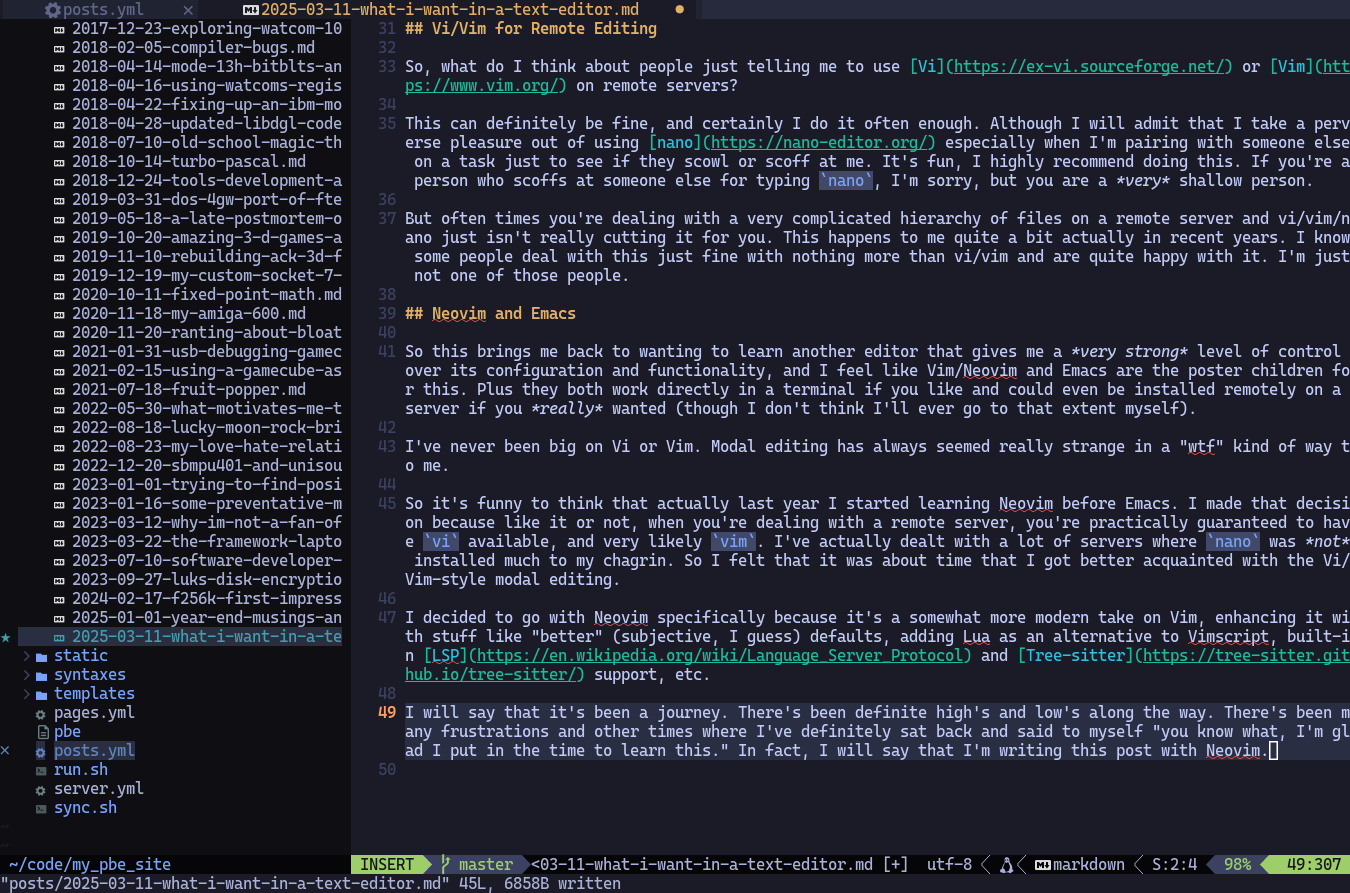Click the 49:307 cursor position indicator
This screenshot has height=893, width=1350.
[1314, 865]
